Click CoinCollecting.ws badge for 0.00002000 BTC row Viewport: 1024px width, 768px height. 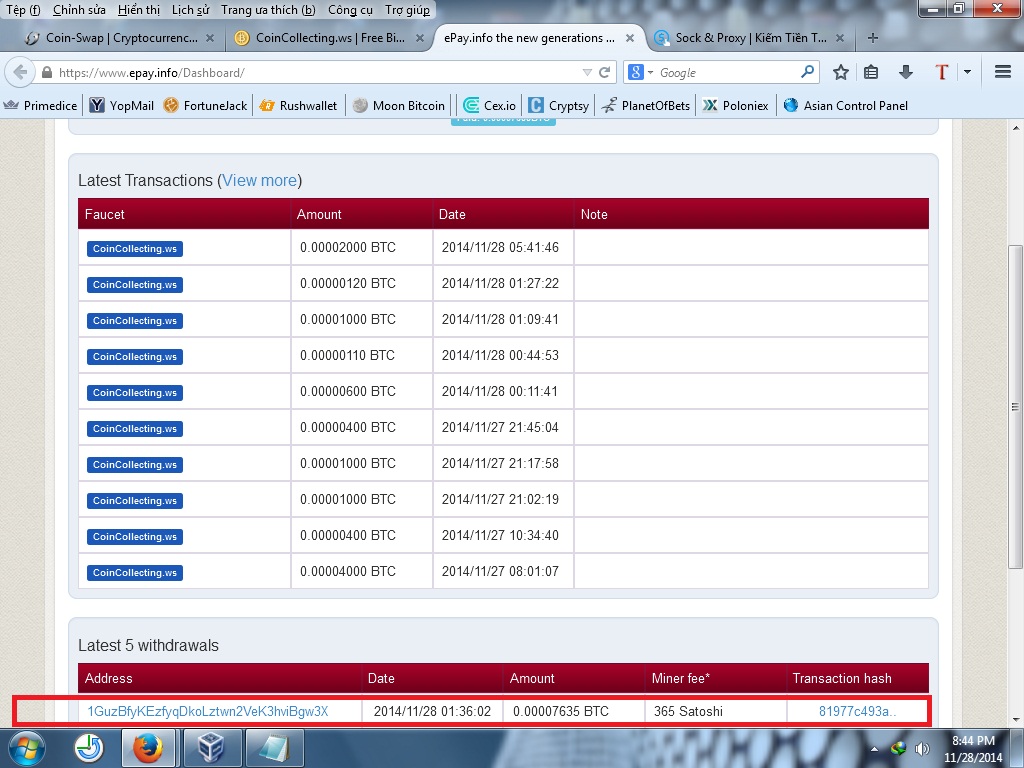(135, 249)
